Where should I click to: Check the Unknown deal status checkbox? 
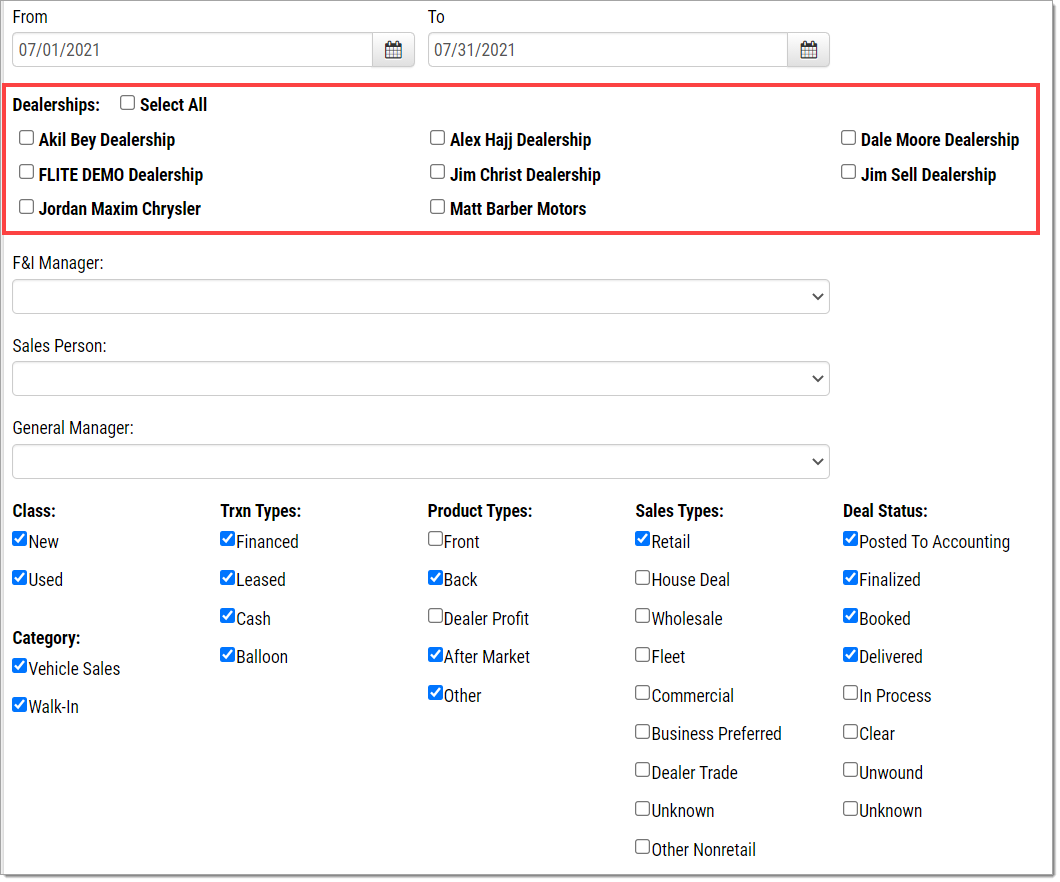(850, 809)
